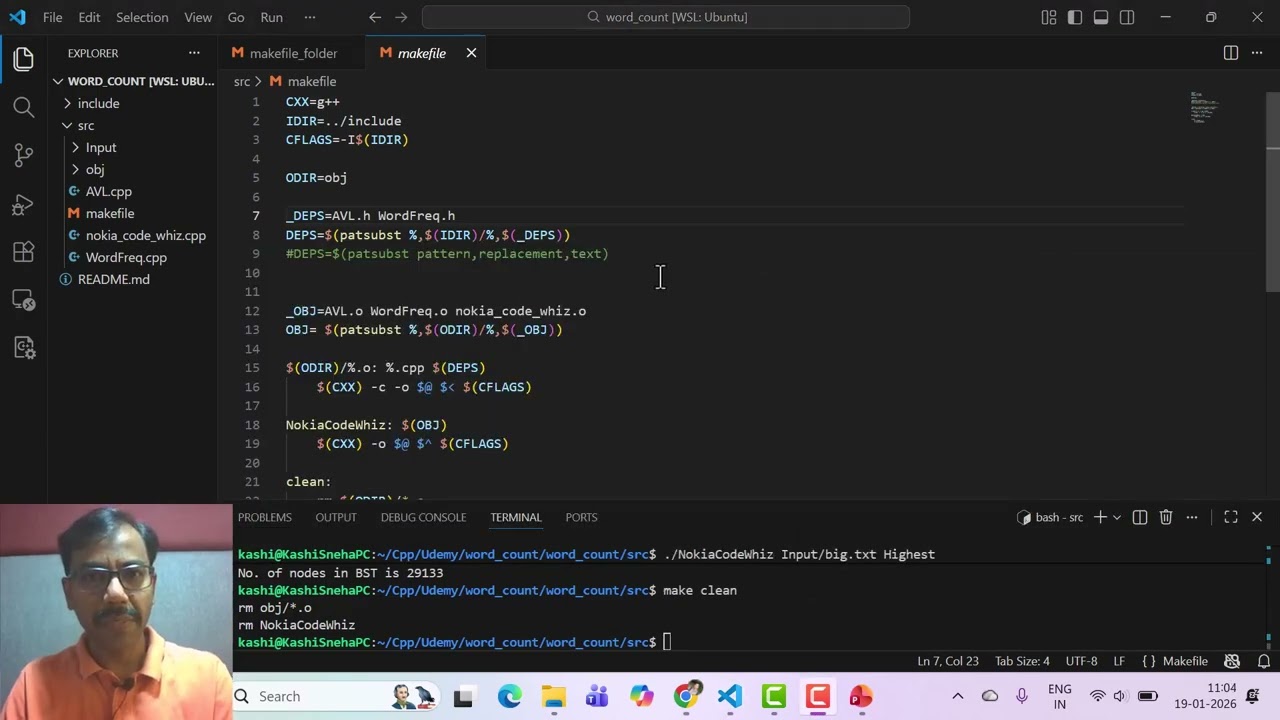Open the Run menu
Screen dimensions: 1280x720
[x=271, y=17]
